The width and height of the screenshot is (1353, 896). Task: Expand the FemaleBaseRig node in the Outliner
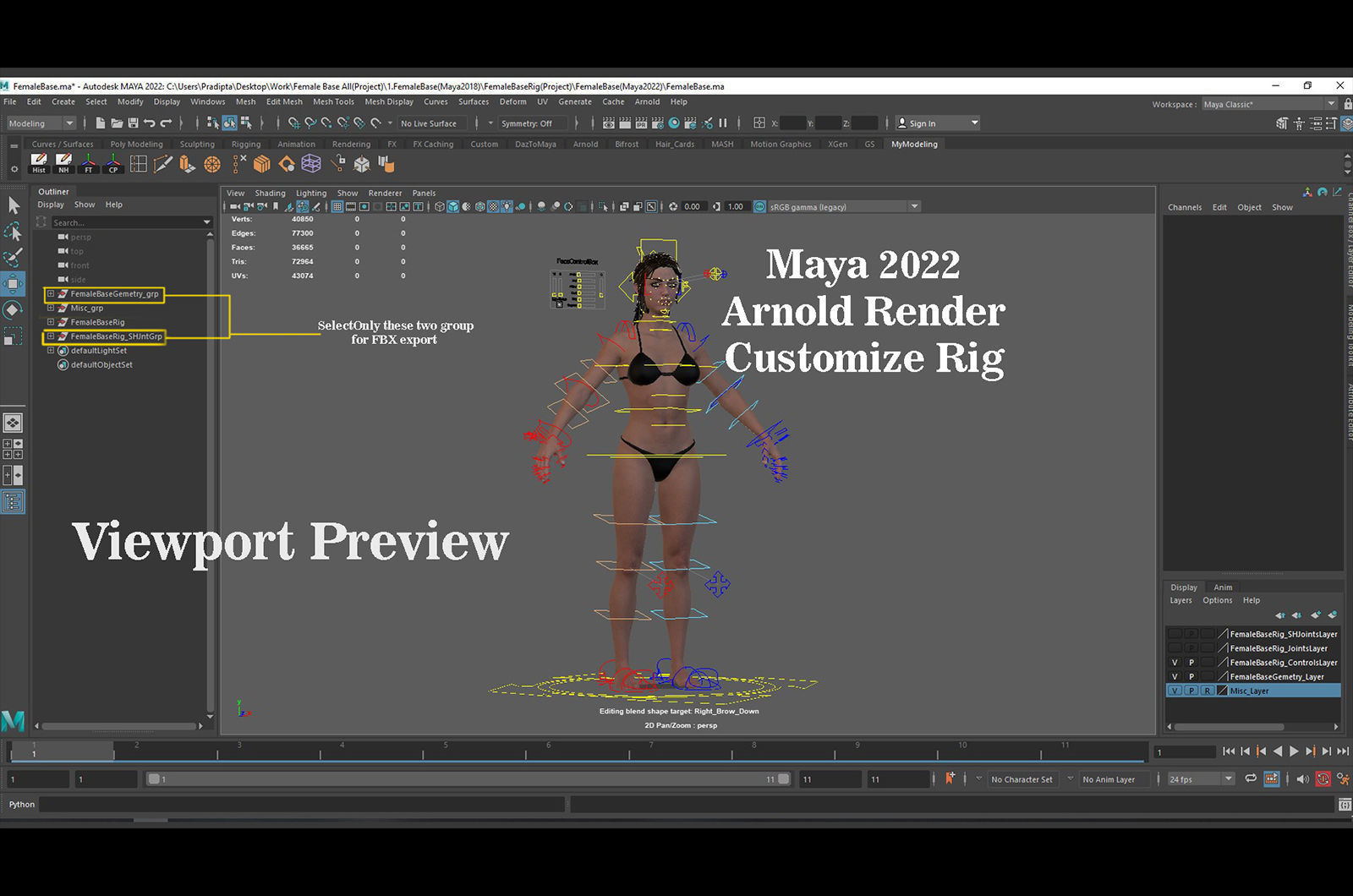51,322
